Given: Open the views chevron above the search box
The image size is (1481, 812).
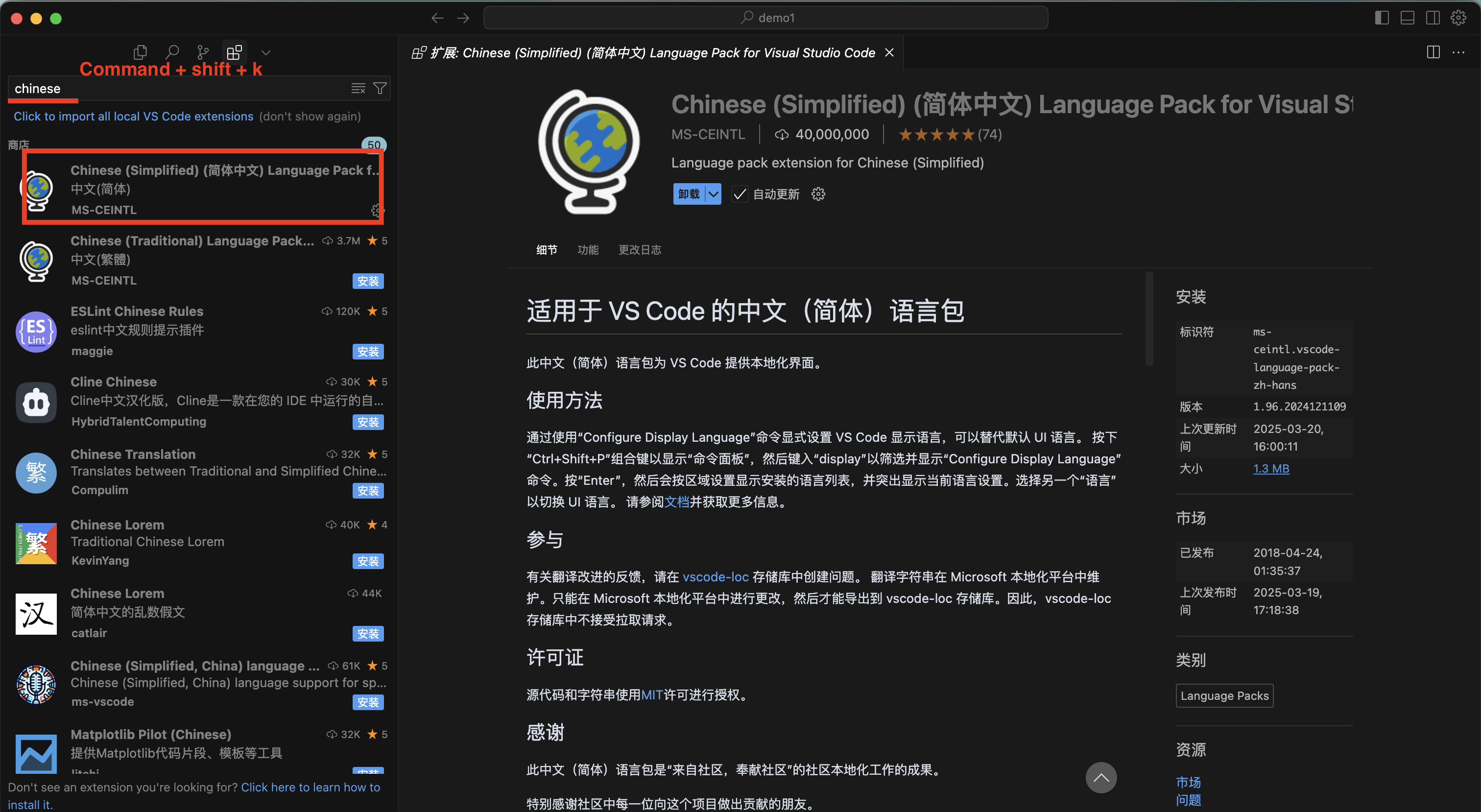Looking at the screenshot, I should tap(265, 52).
